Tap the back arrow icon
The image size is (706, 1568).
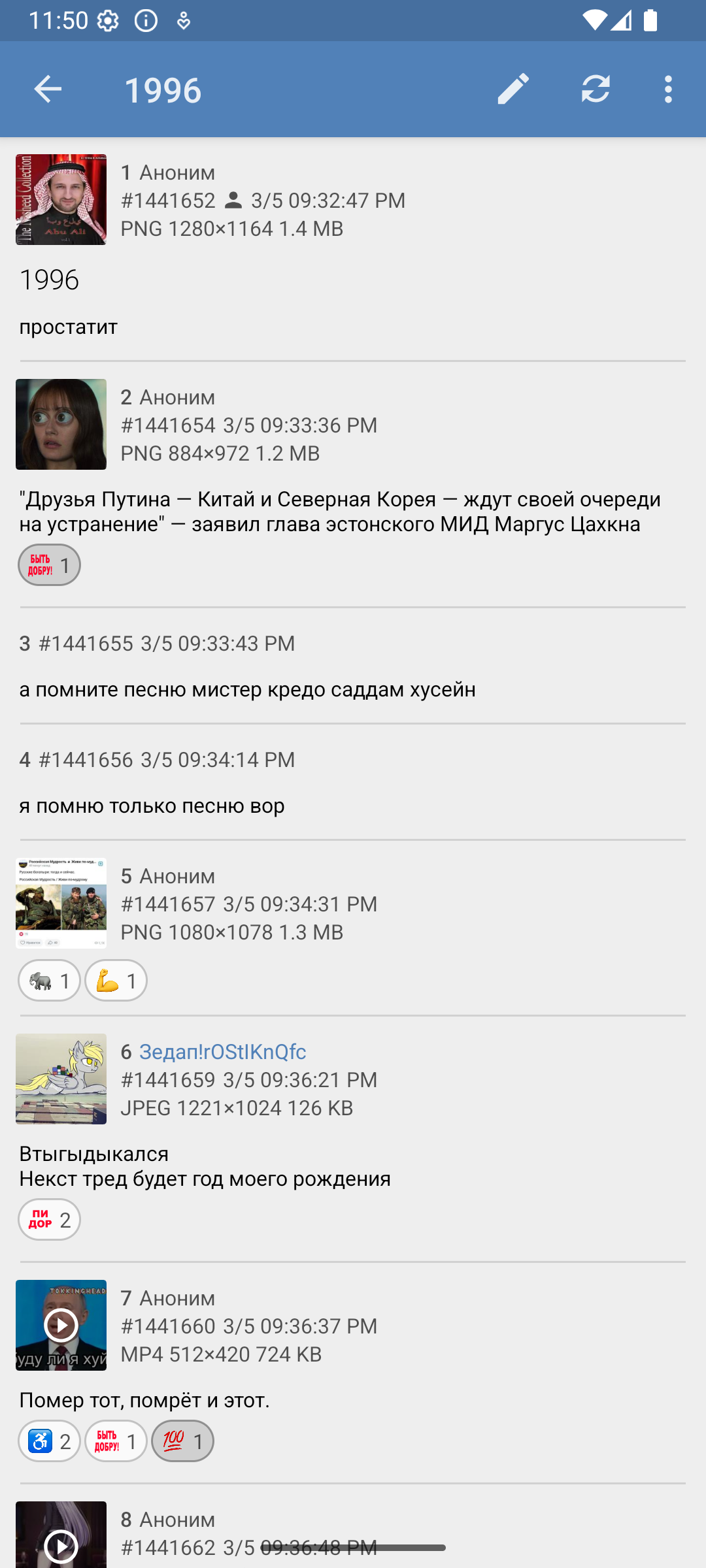click(x=48, y=89)
